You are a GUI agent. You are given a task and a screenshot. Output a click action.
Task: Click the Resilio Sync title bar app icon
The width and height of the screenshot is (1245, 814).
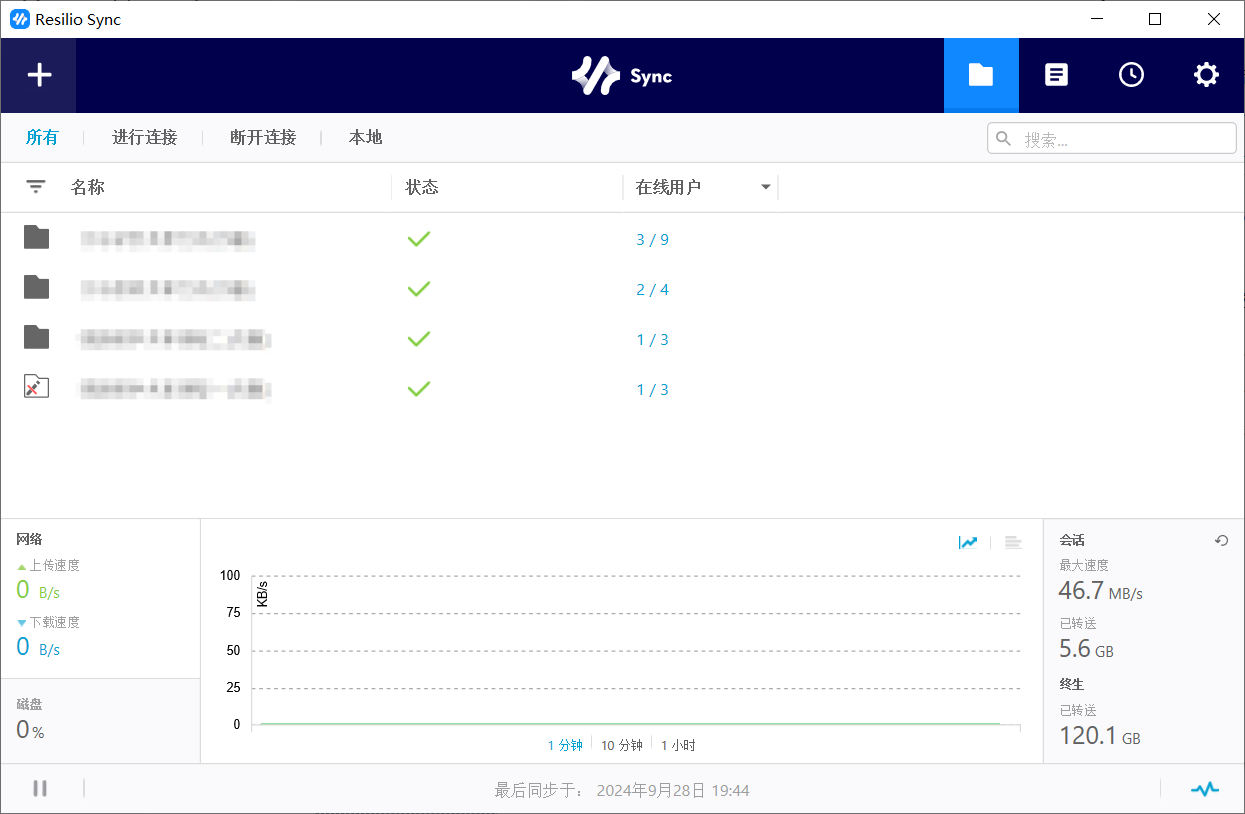click(19, 20)
